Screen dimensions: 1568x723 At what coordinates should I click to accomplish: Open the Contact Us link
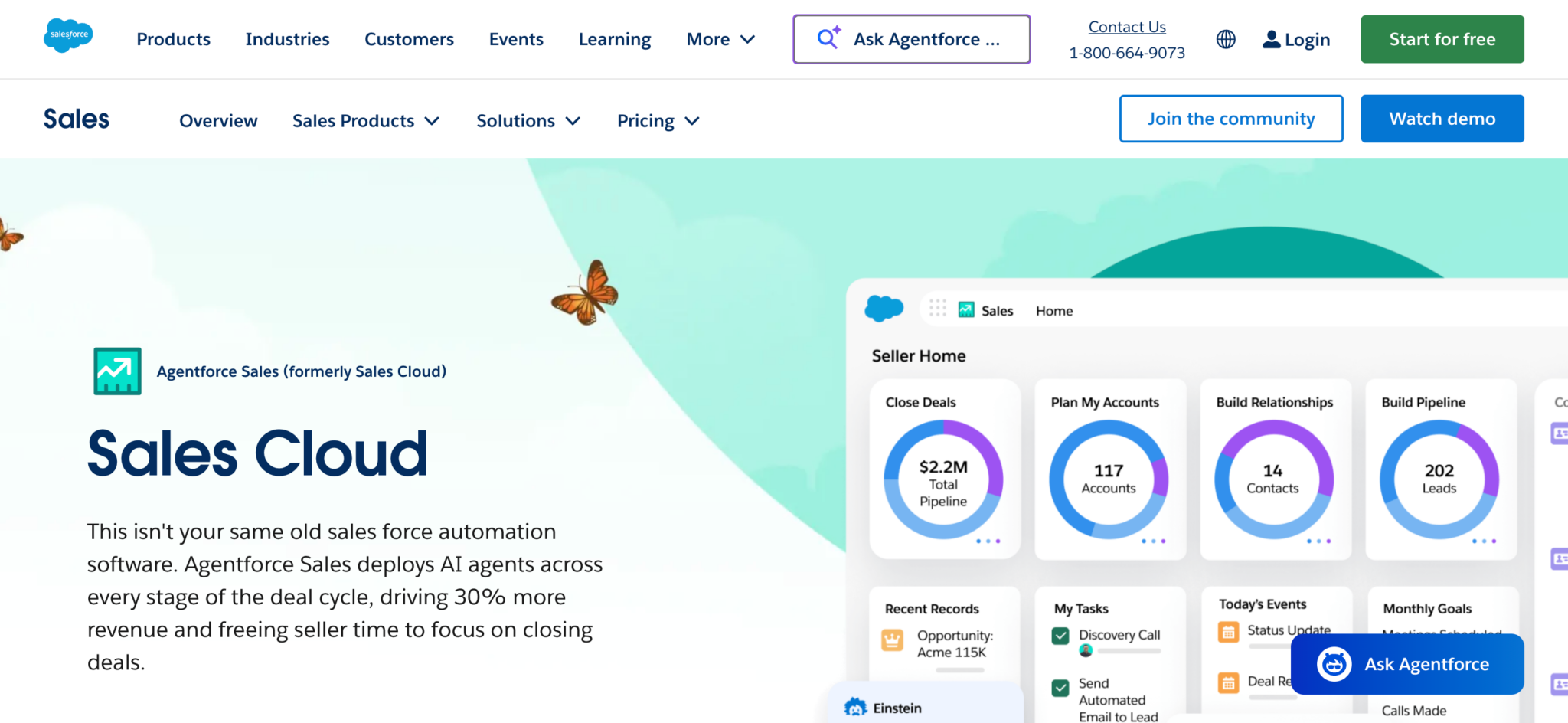pyautogui.click(x=1127, y=27)
